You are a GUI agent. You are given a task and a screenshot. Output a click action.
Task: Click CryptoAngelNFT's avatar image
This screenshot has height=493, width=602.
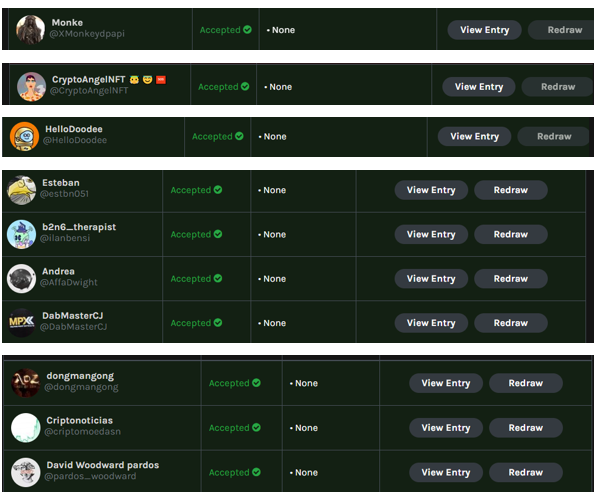[31, 86]
